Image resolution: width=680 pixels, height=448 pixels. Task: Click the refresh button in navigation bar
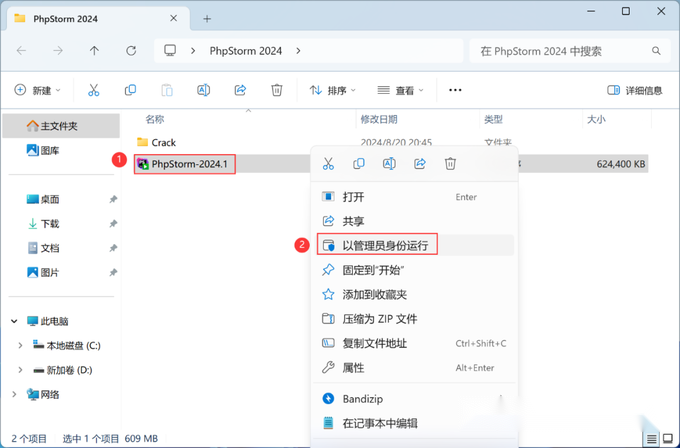131,51
